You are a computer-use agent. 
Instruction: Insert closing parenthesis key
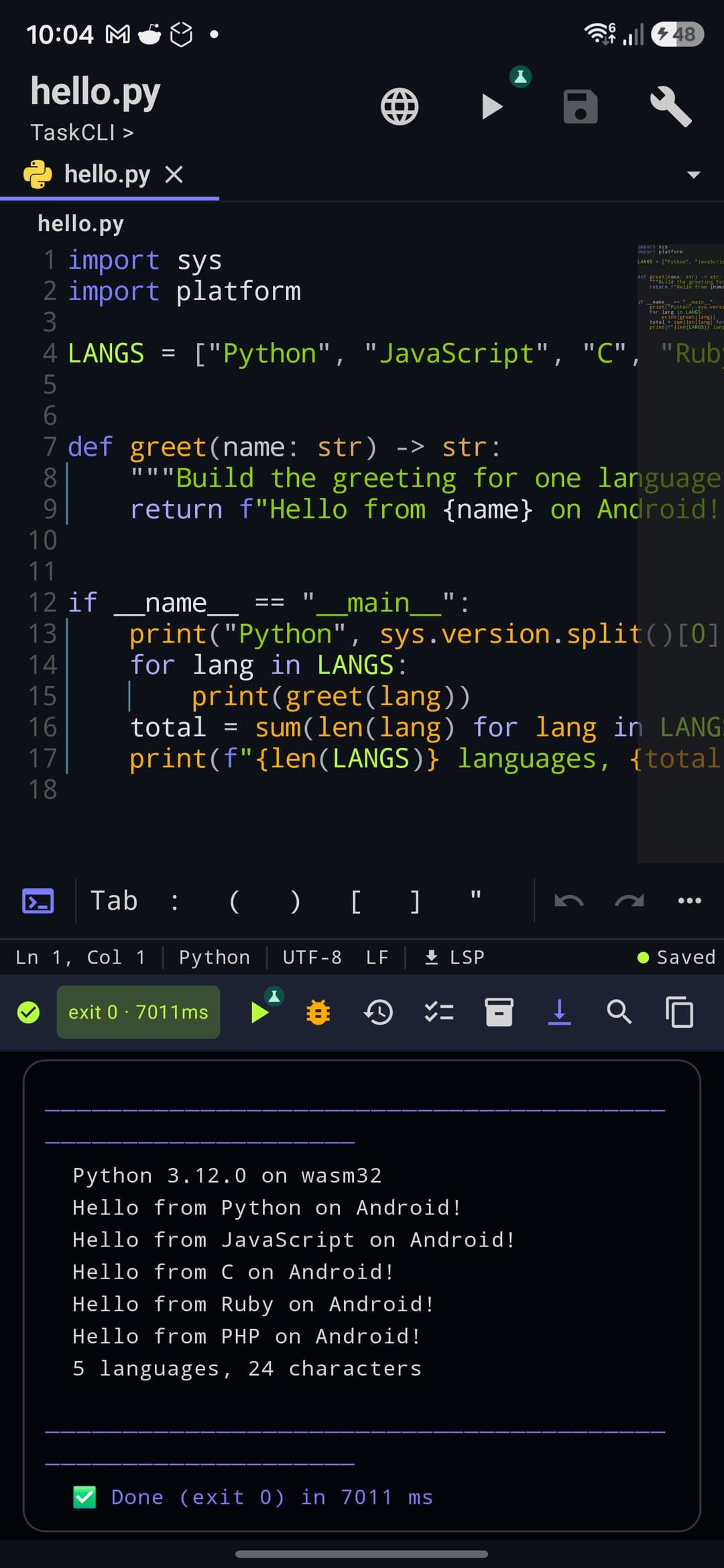295,901
